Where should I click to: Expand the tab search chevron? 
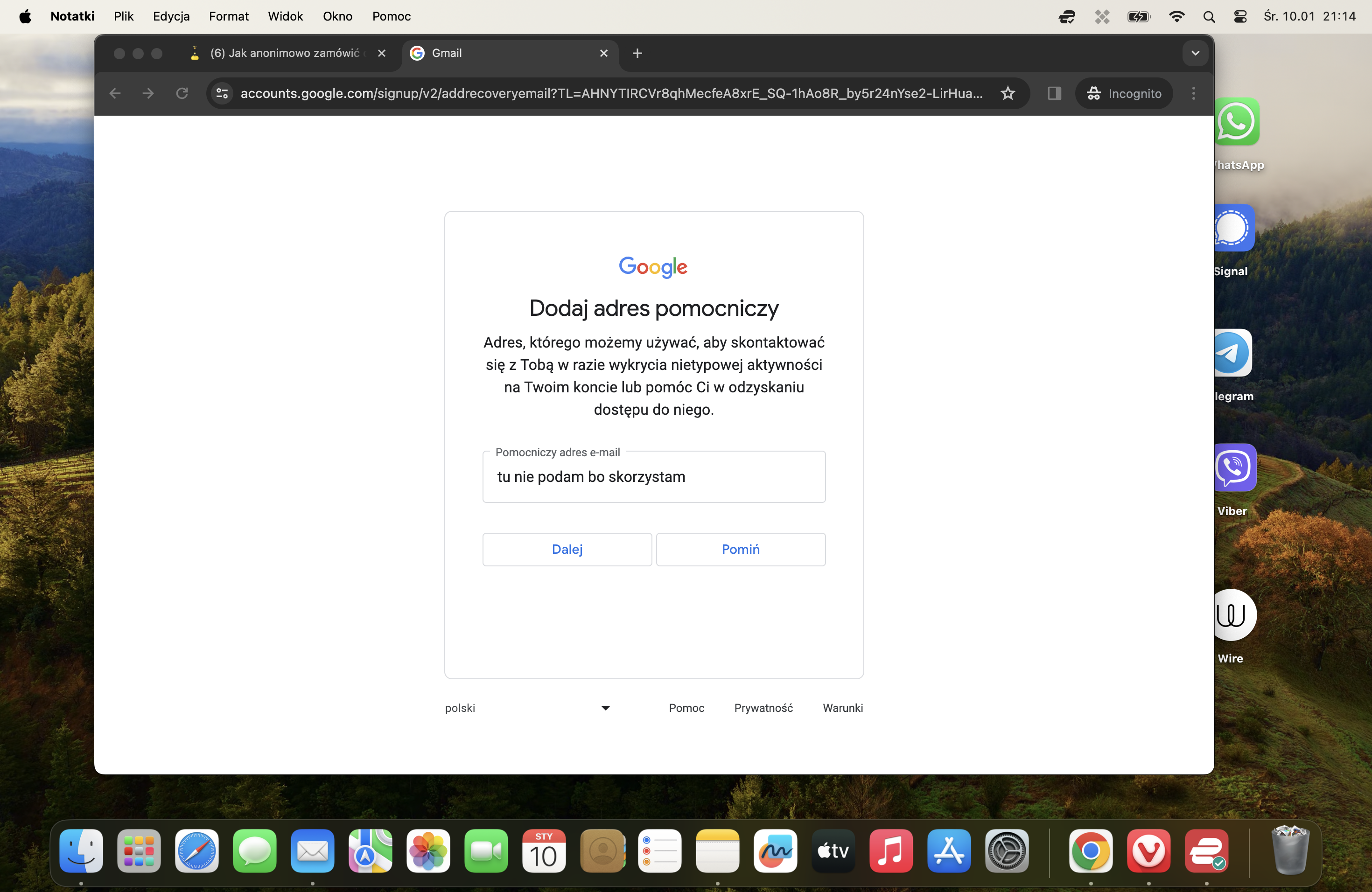pos(1195,53)
